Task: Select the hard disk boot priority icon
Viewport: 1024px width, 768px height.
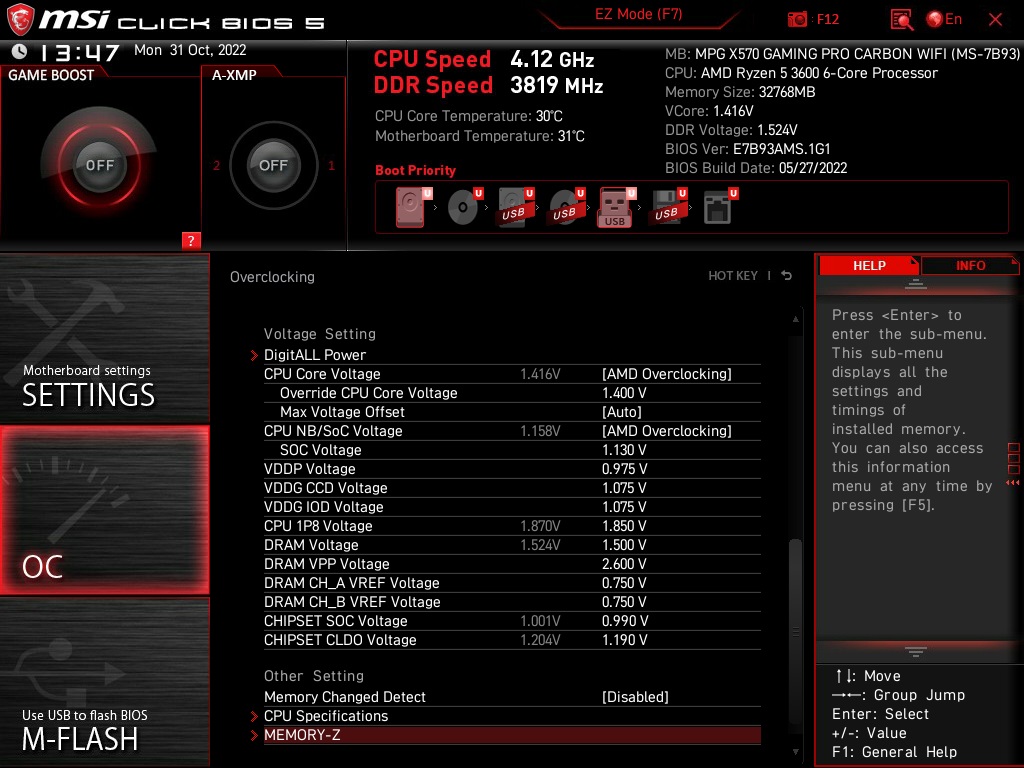Action: (x=411, y=207)
